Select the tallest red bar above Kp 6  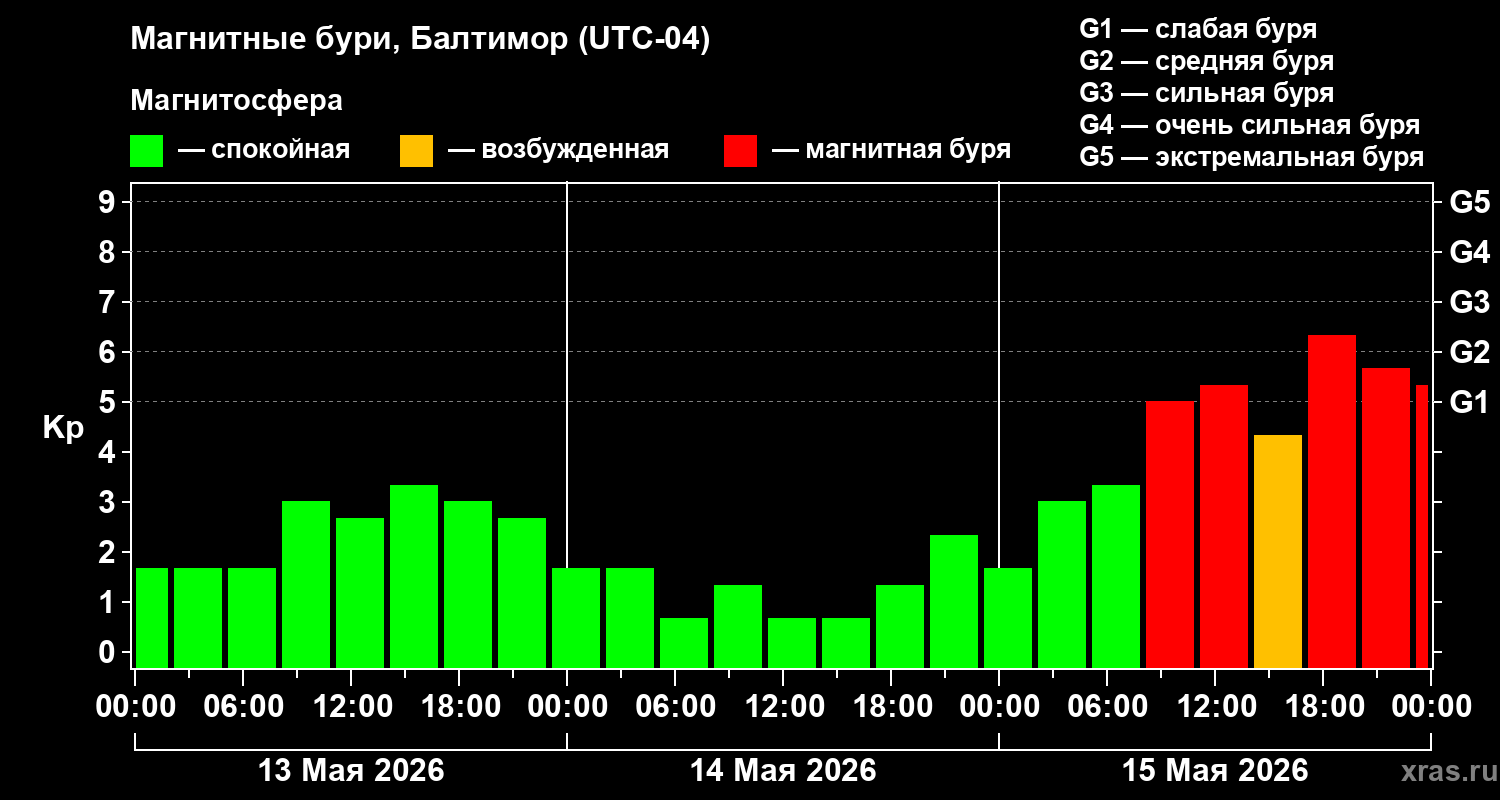coord(1332,501)
